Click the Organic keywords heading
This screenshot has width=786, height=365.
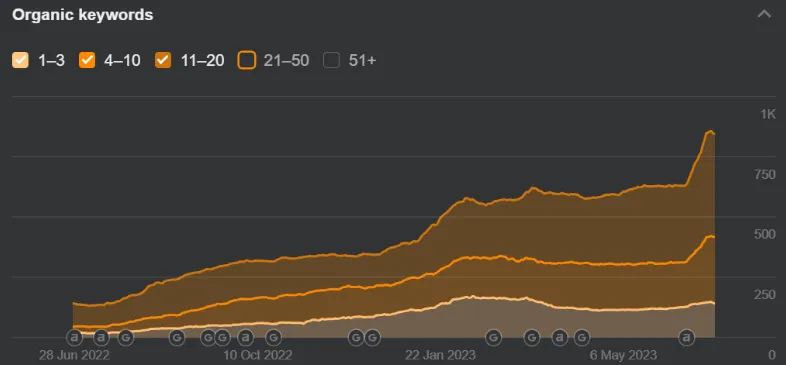(83, 15)
